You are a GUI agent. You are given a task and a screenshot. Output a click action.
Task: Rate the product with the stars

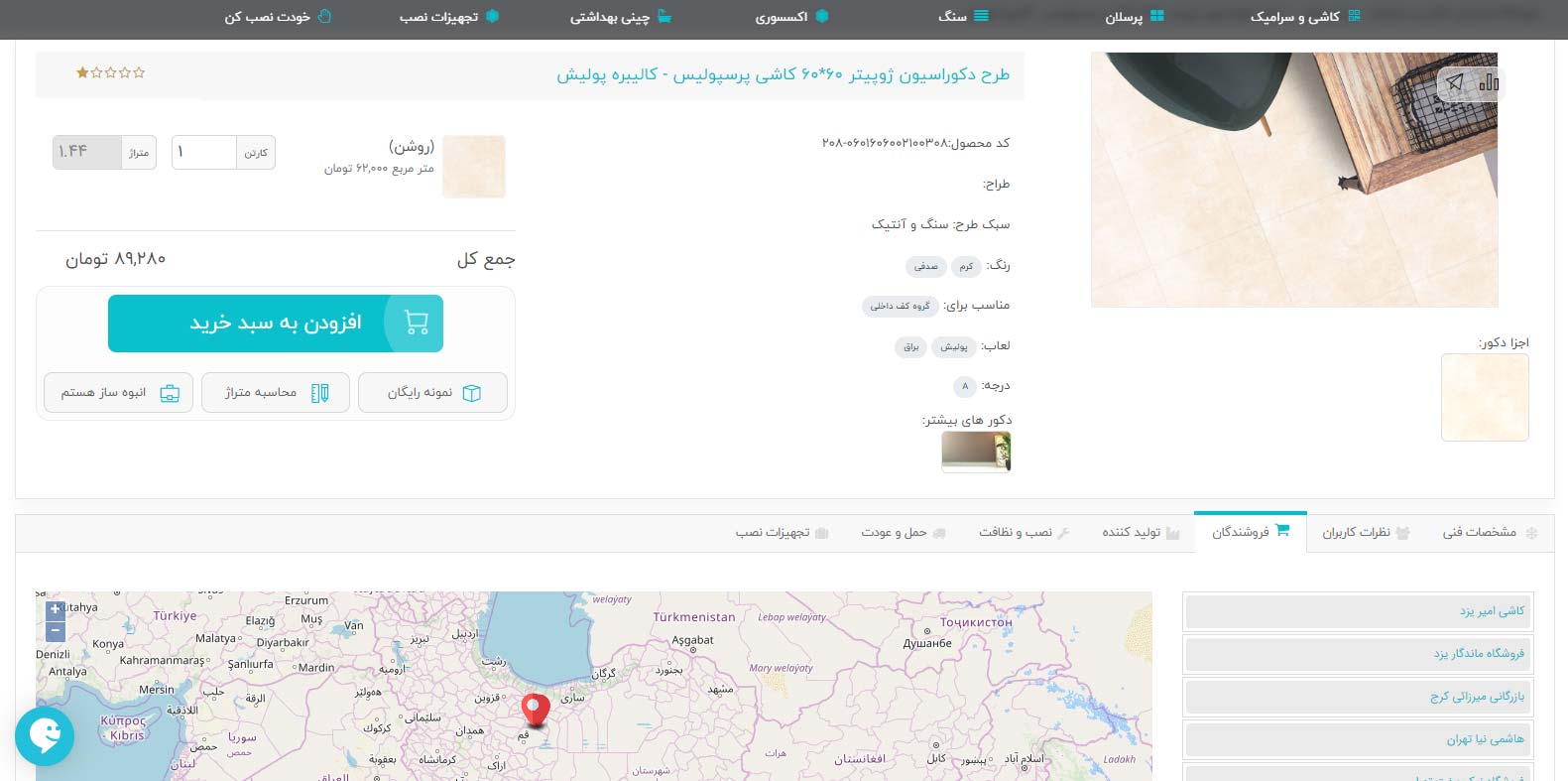click(x=111, y=72)
